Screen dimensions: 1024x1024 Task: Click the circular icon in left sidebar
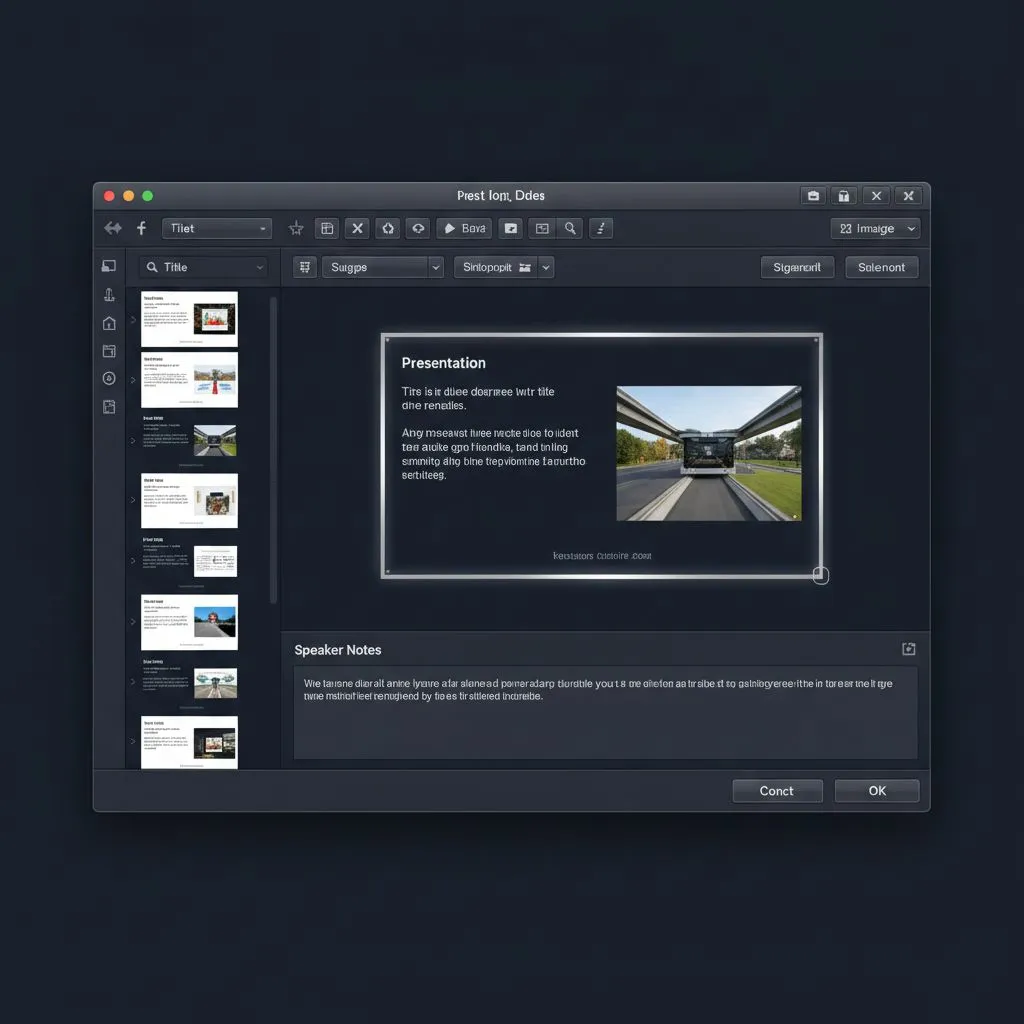pos(109,379)
